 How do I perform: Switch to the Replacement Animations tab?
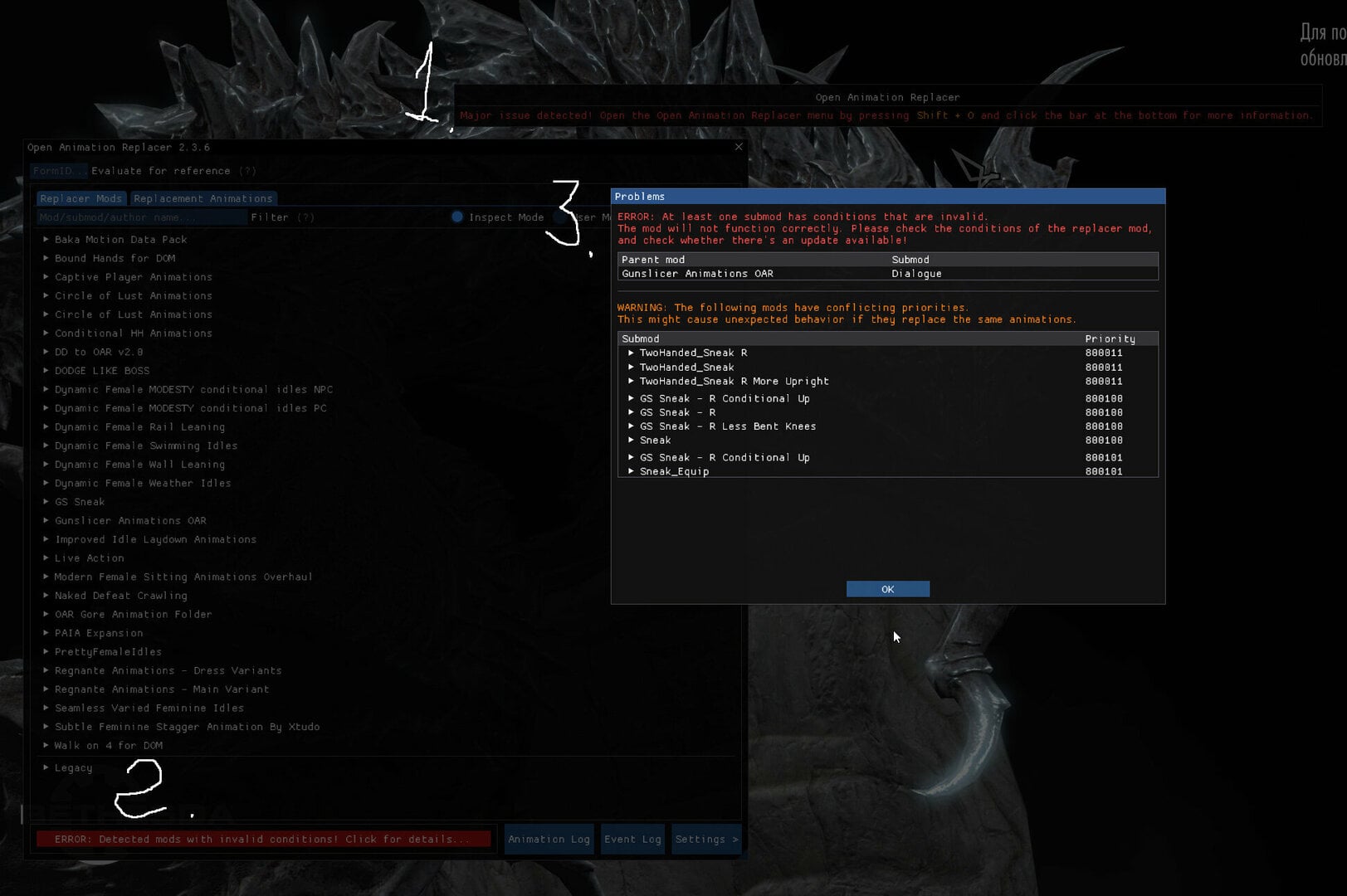(203, 198)
